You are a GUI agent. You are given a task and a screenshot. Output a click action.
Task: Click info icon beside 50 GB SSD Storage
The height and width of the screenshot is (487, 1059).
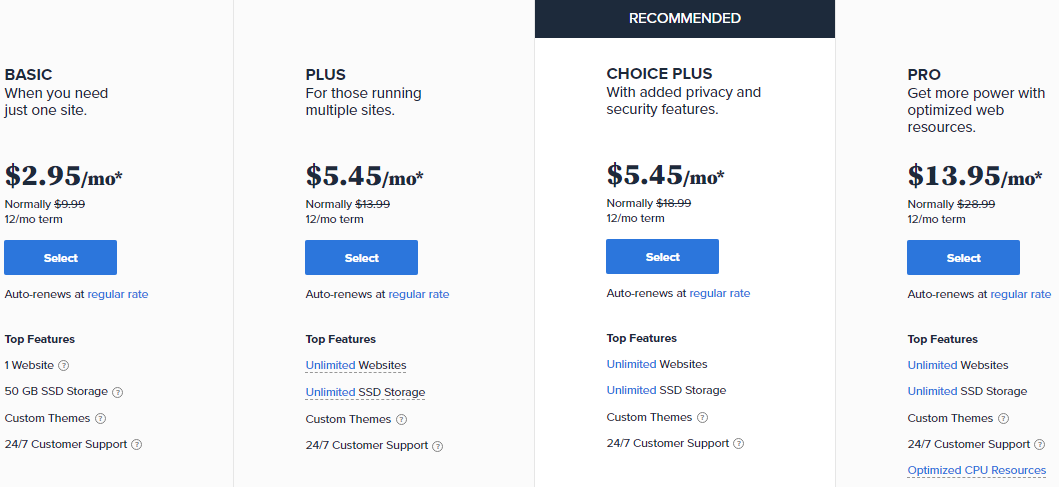[117, 392]
